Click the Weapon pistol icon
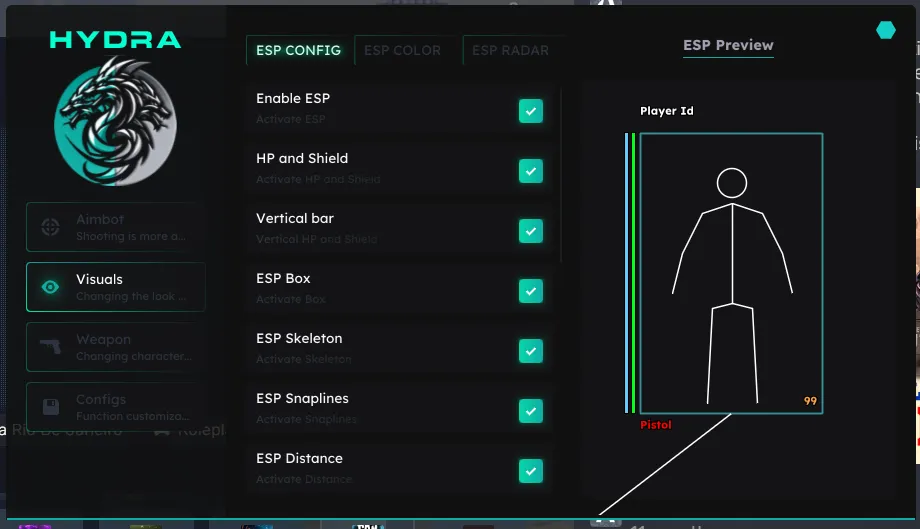Image resolution: width=920 pixels, height=529 pixels. 50,347
